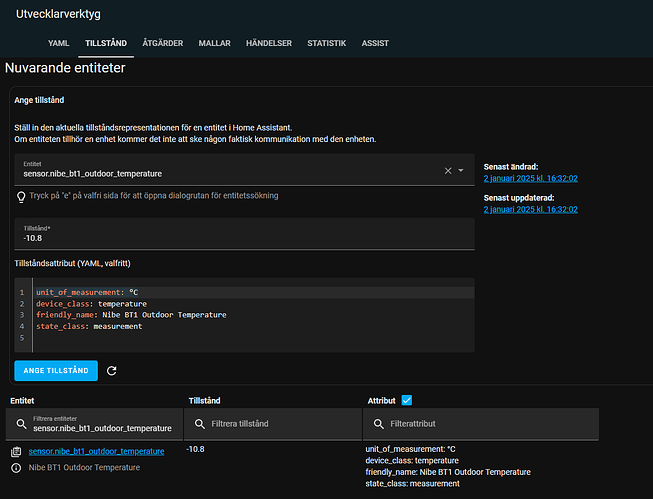653x499 pixels.
Task: Click the search icon in Filtrera entiteter
Action: pos(22,423)
